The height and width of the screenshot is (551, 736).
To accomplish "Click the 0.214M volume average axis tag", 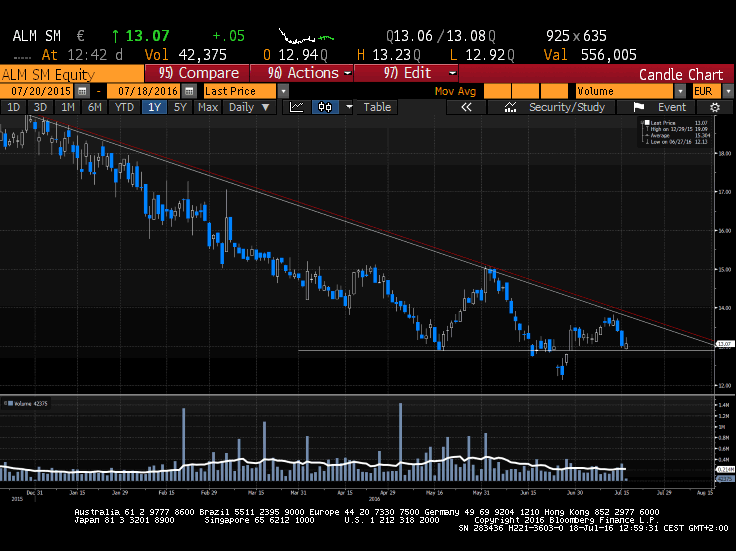I will [x=725, y=469].
